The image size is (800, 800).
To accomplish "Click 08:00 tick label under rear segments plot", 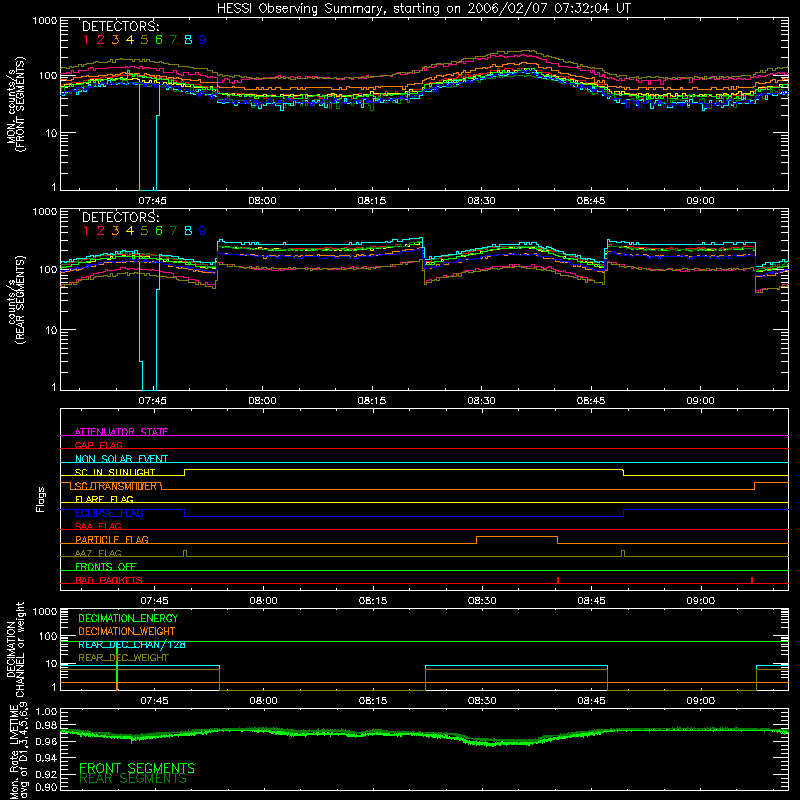I will pos(262,401).
